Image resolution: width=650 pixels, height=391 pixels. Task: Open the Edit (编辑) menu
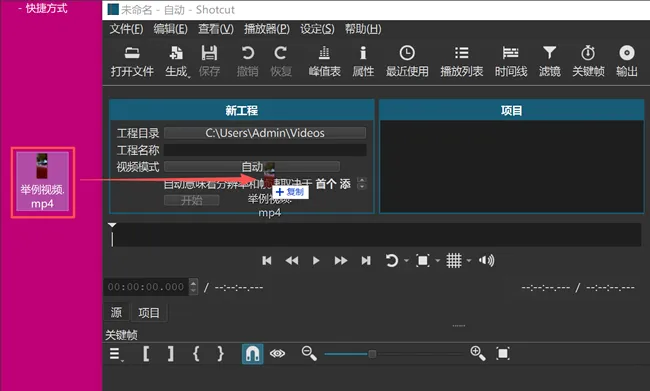[x=170, y=29]
